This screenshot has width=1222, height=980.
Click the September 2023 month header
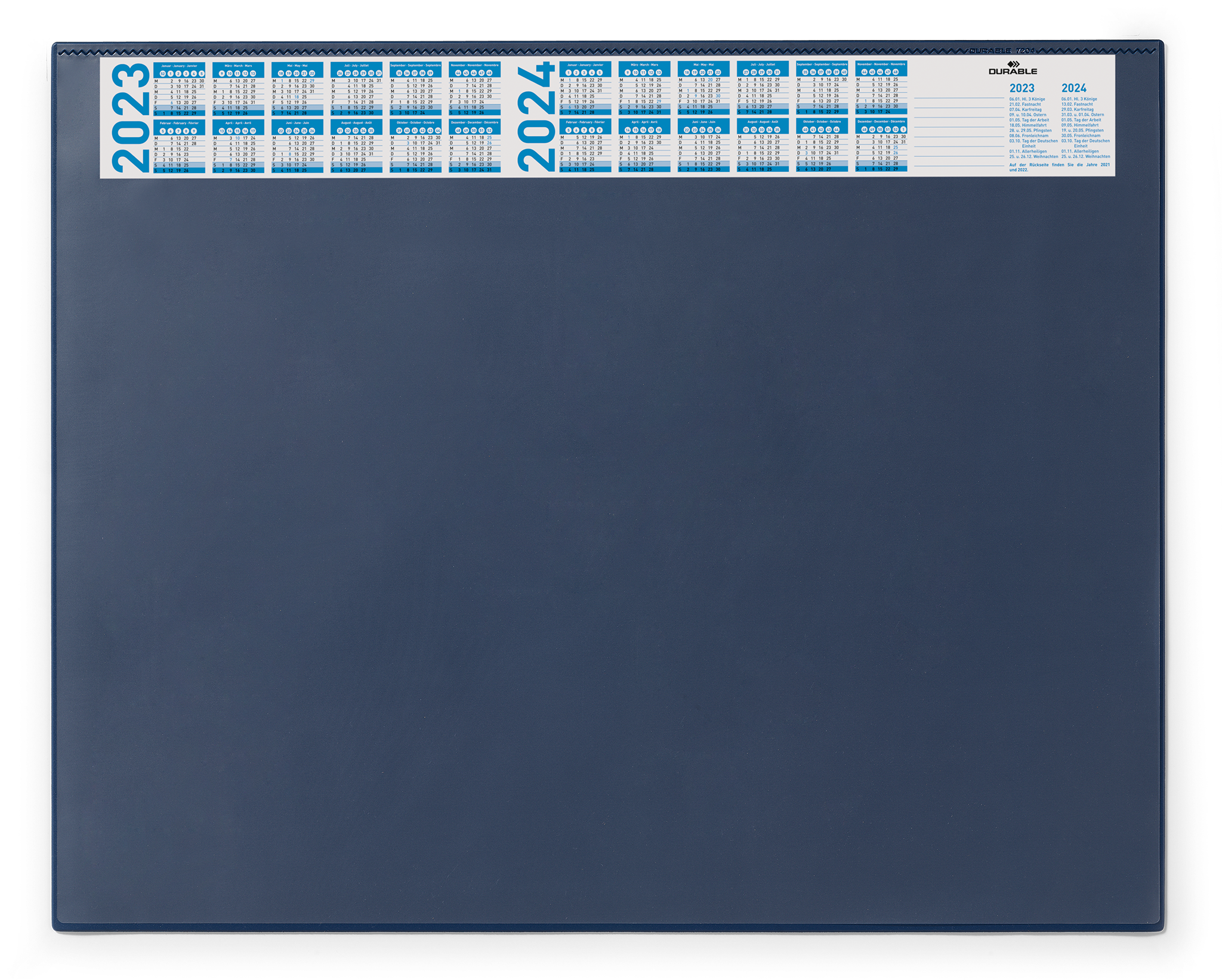tap(415, 65)
